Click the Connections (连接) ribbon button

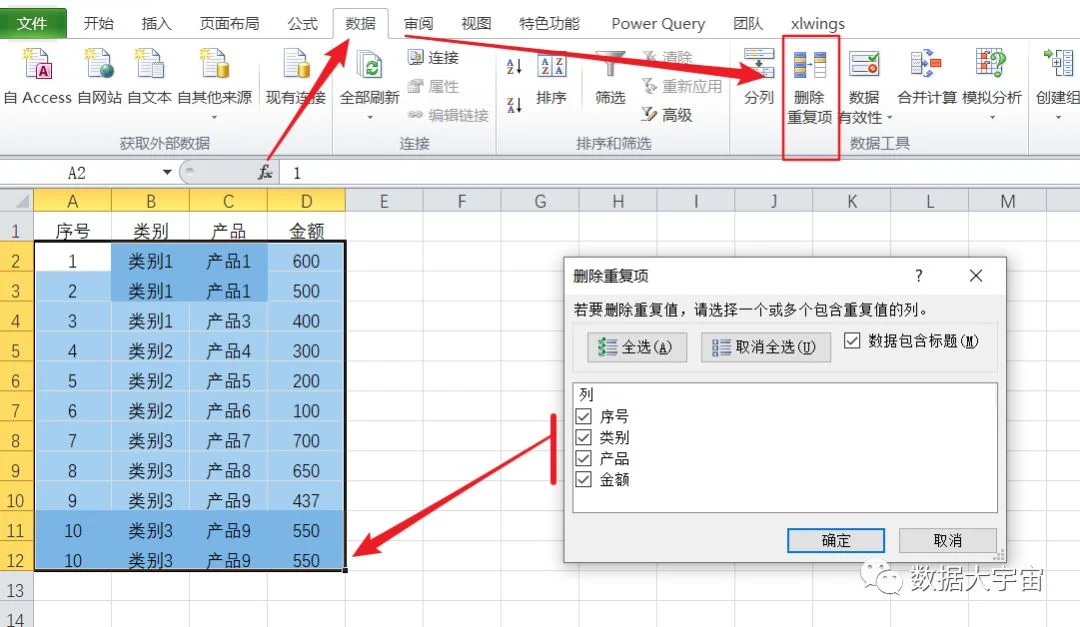click(433, 57)
